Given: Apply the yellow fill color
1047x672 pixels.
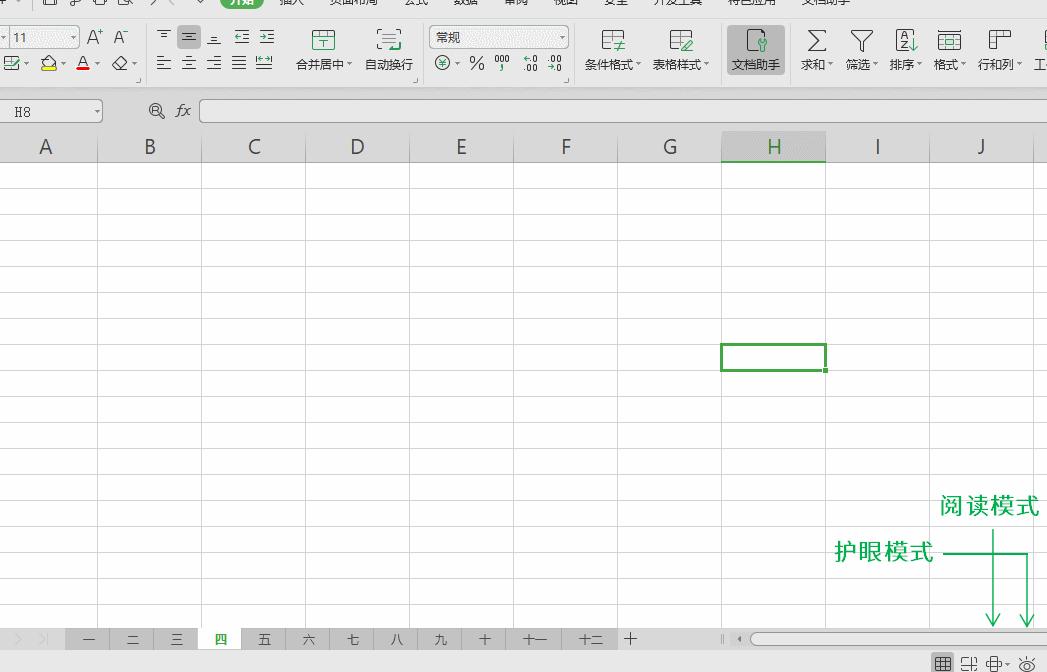Looking at the screenshot, I should (48, 63).
